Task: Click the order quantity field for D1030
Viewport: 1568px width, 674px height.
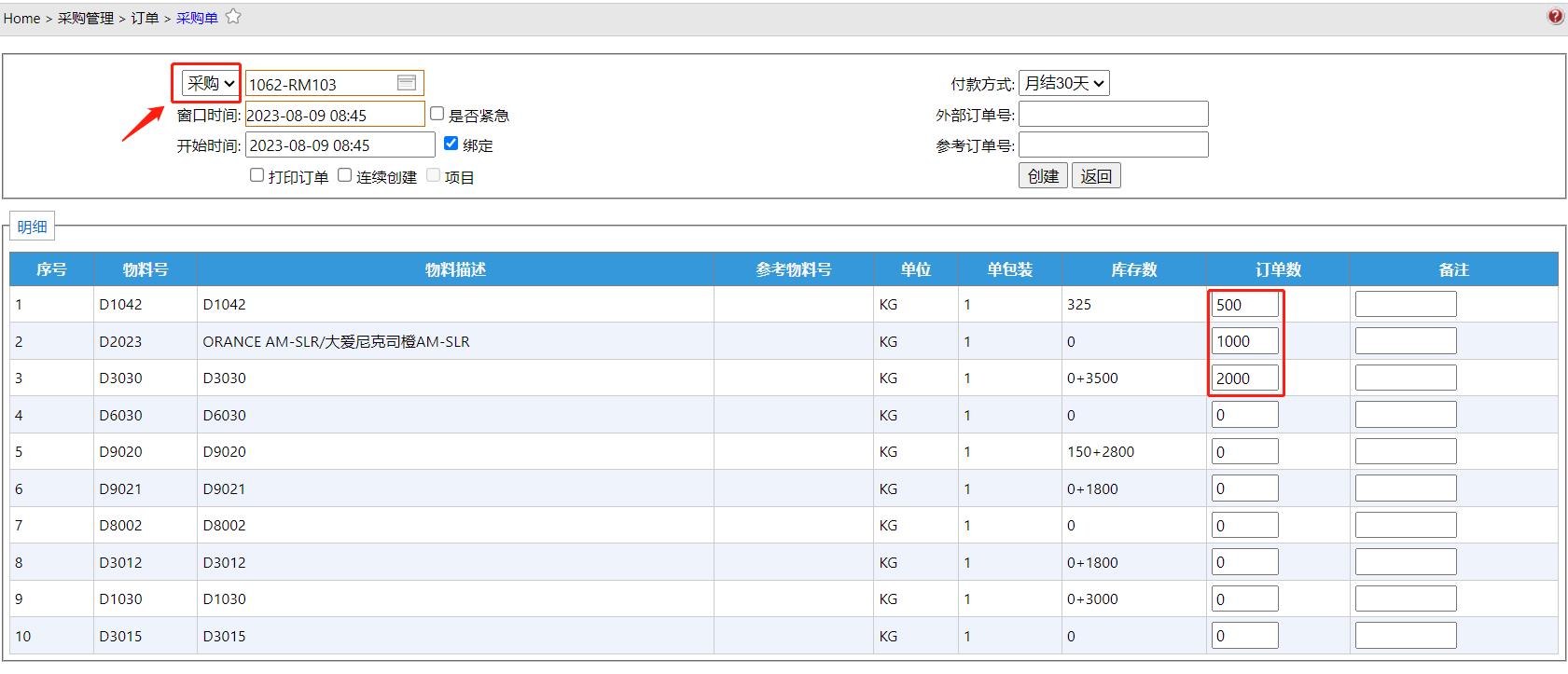Action: click(1244, 598)
